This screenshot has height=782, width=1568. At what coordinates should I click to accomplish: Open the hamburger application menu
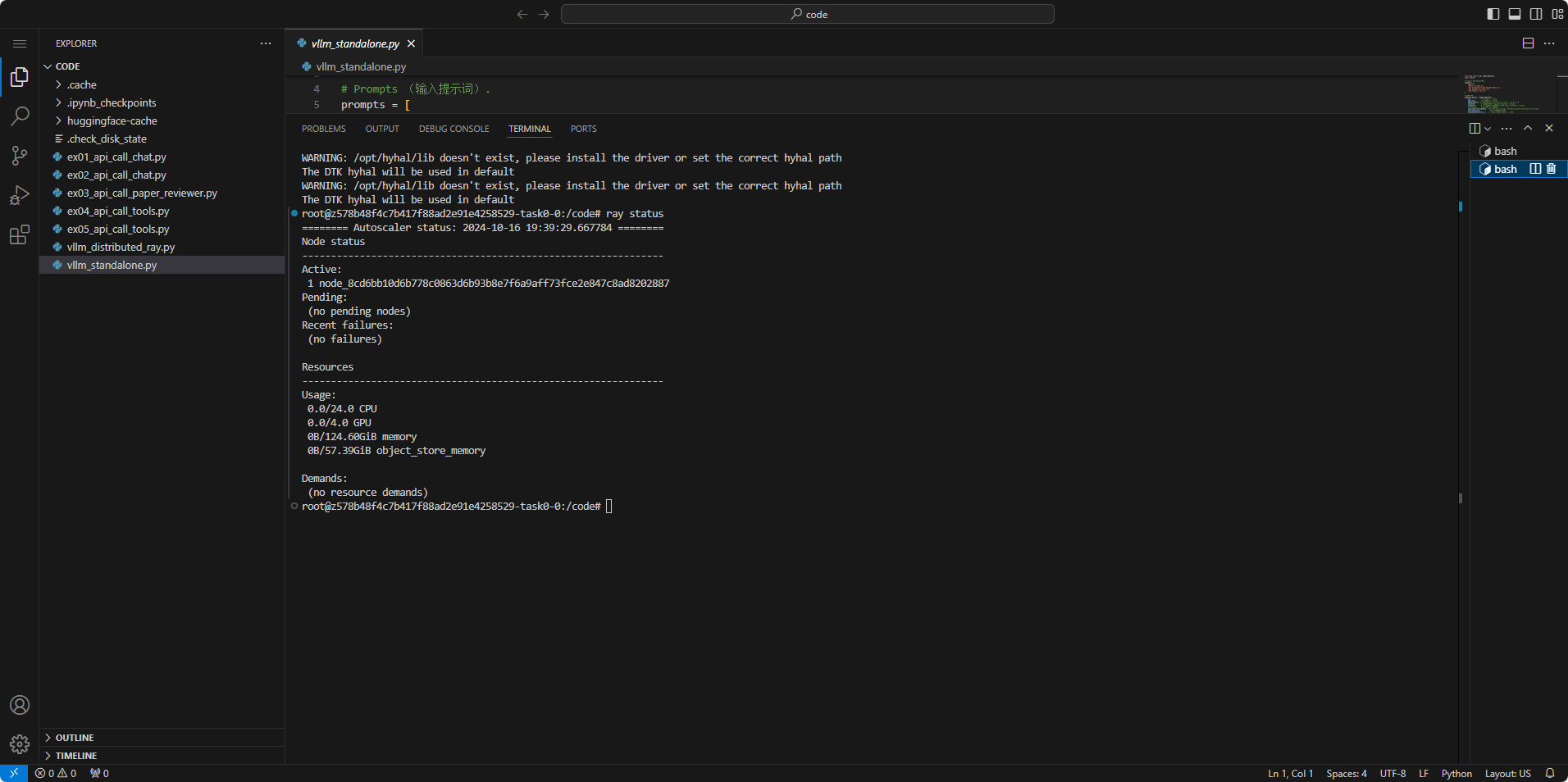(x=20, y=43)
